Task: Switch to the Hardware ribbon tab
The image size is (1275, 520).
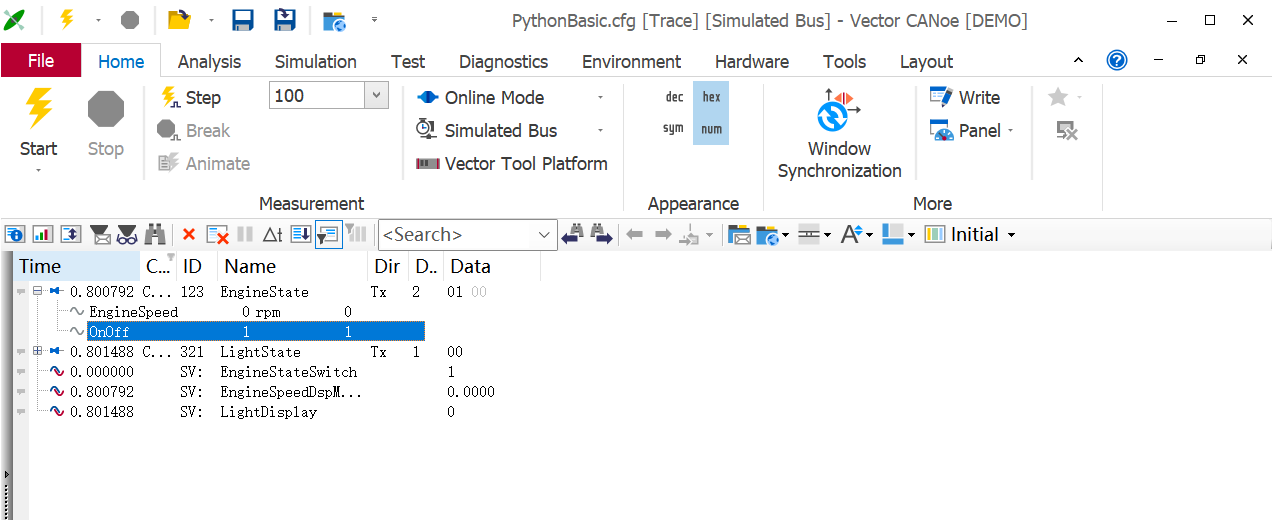Action: 752,61
